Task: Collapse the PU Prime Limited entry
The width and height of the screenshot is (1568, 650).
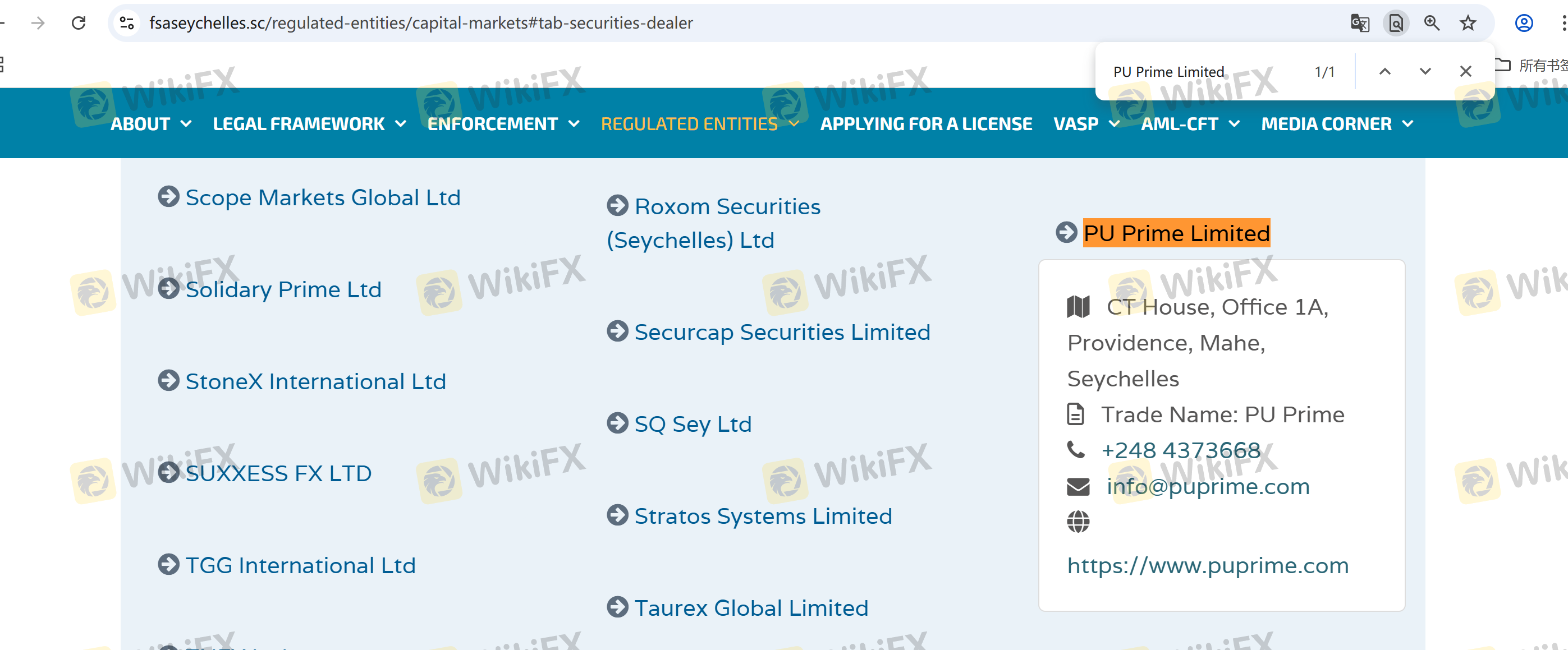Action: pyautogui.click(x=1176, y=233)
